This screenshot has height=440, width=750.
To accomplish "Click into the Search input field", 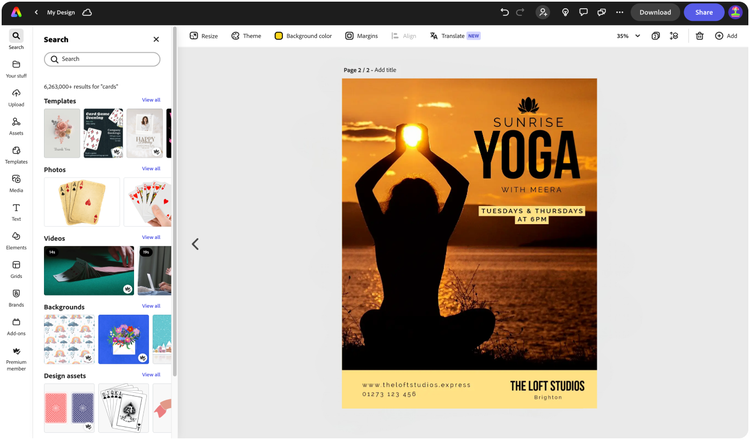I will [102, 59].
